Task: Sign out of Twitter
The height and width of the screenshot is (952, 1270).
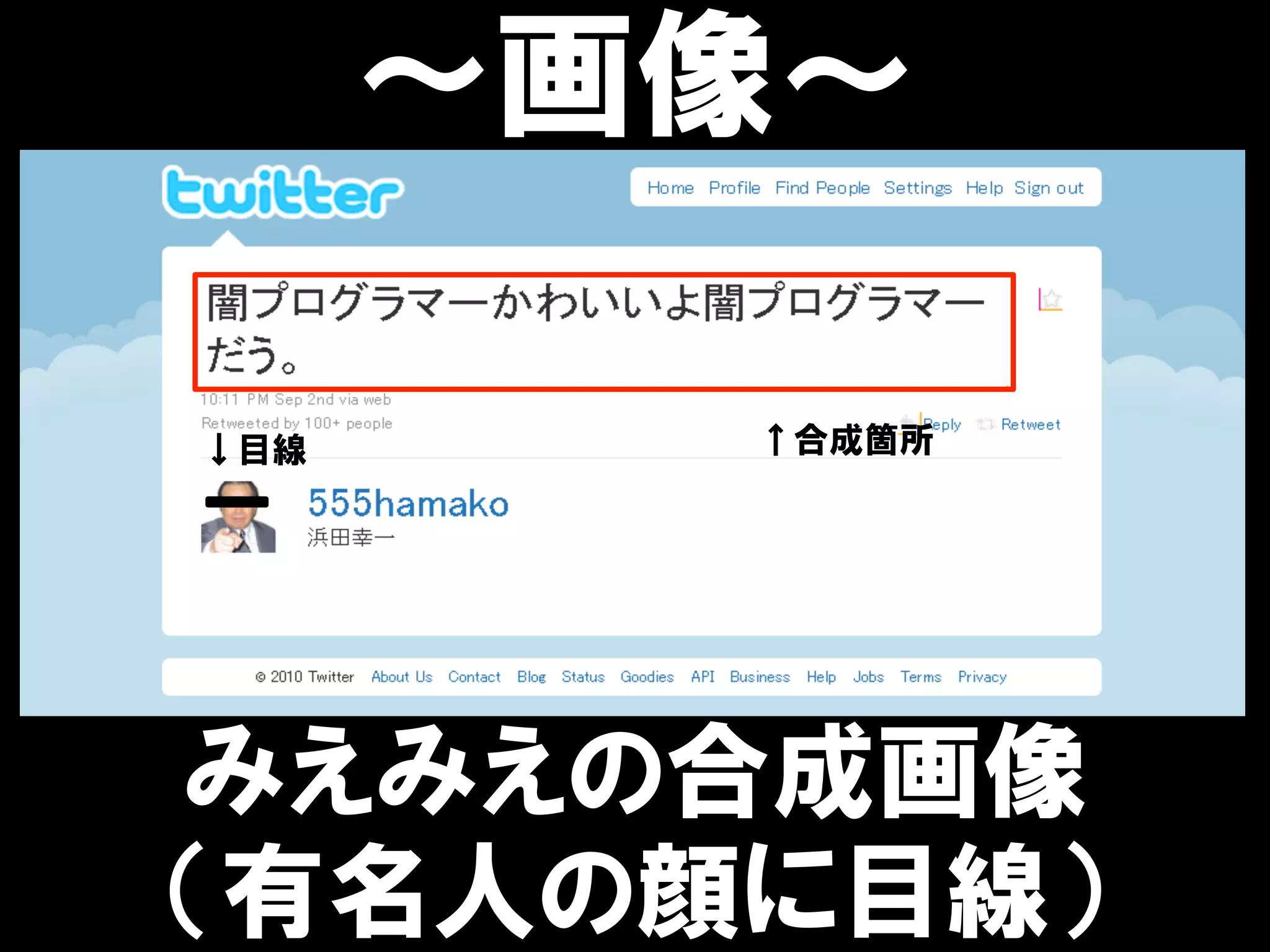Action: point(1049,188)
